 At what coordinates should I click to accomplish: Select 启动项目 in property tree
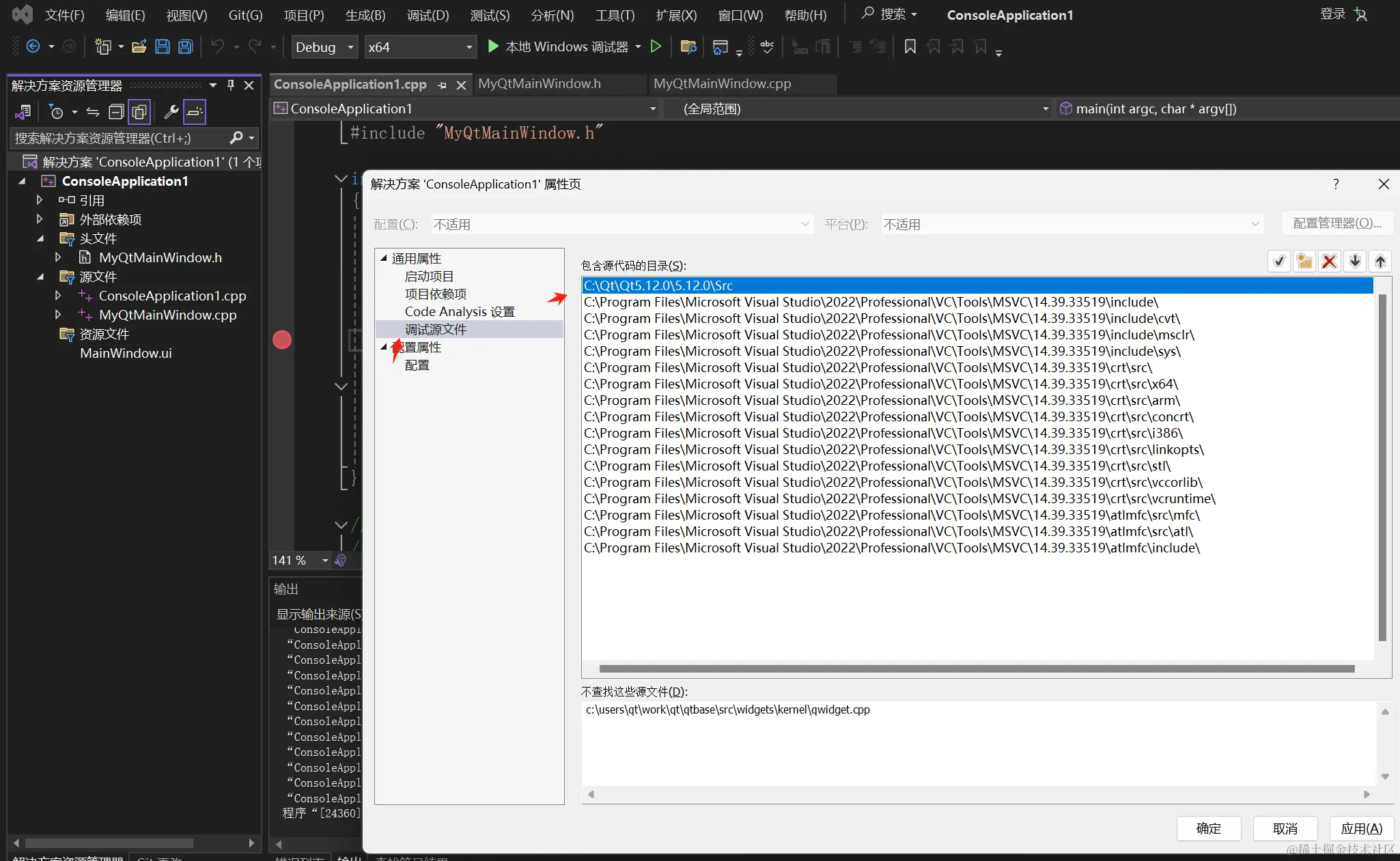coord(429,276)
